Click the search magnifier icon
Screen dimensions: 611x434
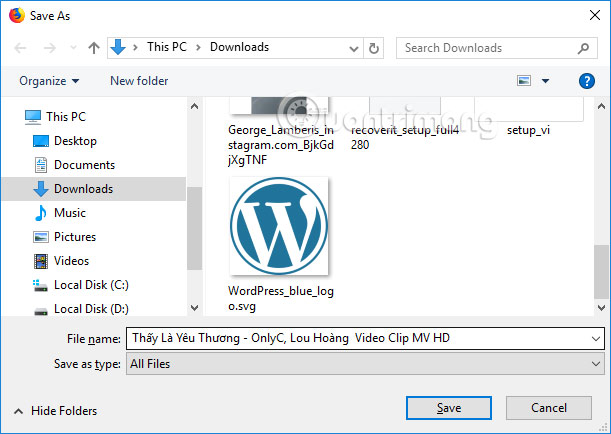click(583, 48)
